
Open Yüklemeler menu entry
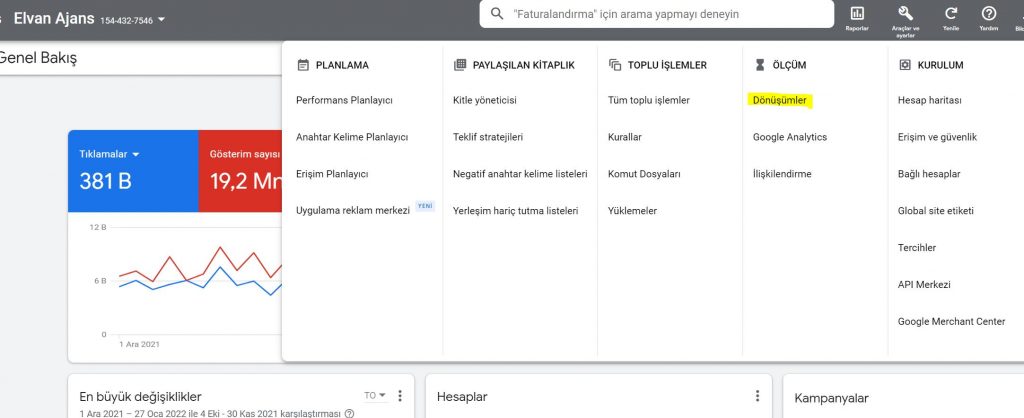(x=632, y=211)
